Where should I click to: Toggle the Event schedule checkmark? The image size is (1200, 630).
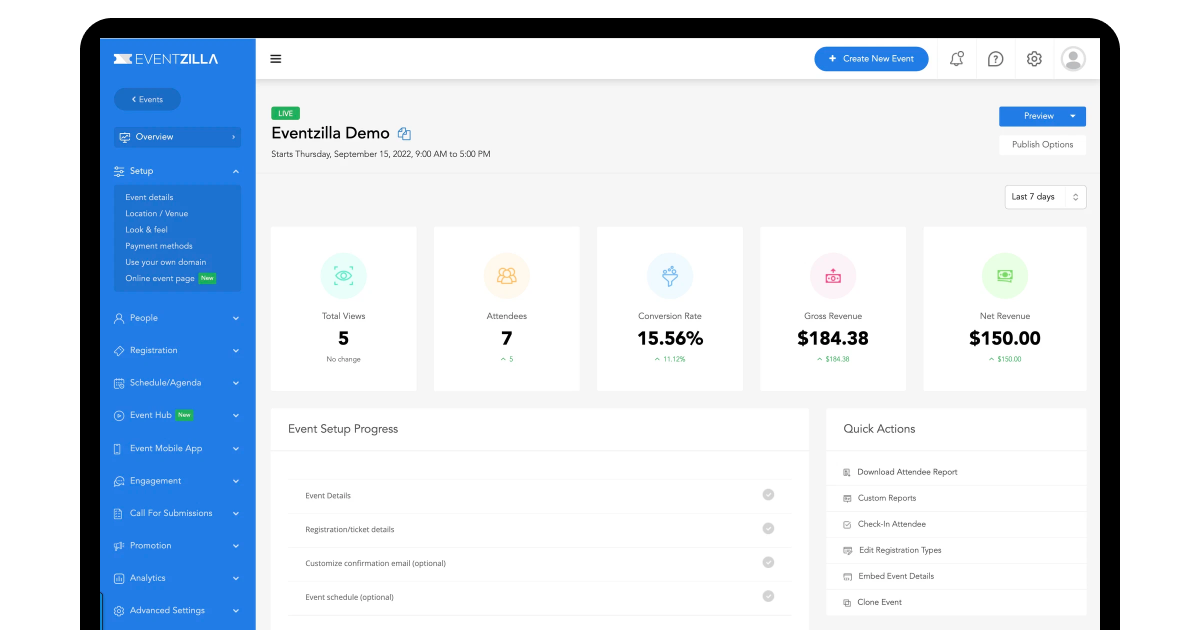click(x=768, y=596)
